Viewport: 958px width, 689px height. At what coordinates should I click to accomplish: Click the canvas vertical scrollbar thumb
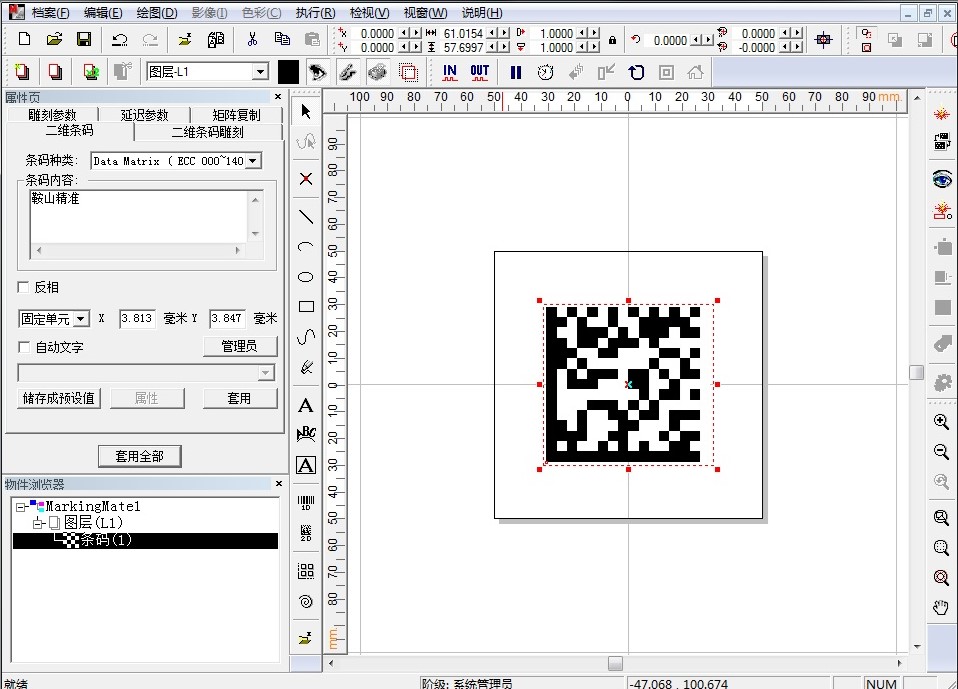point(916,372)
